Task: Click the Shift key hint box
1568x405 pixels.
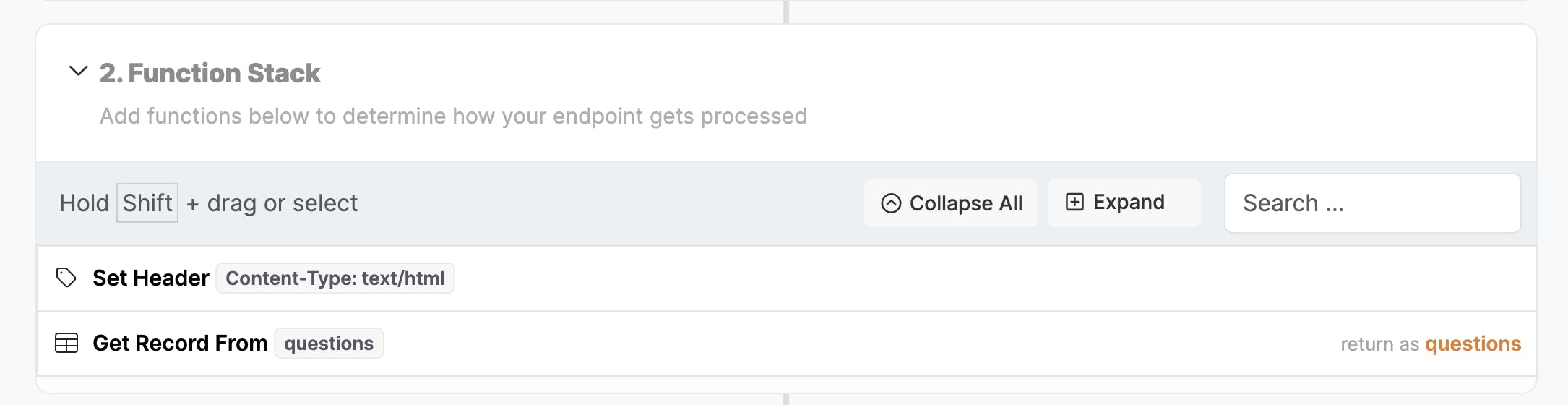Action: pos(147,203)
